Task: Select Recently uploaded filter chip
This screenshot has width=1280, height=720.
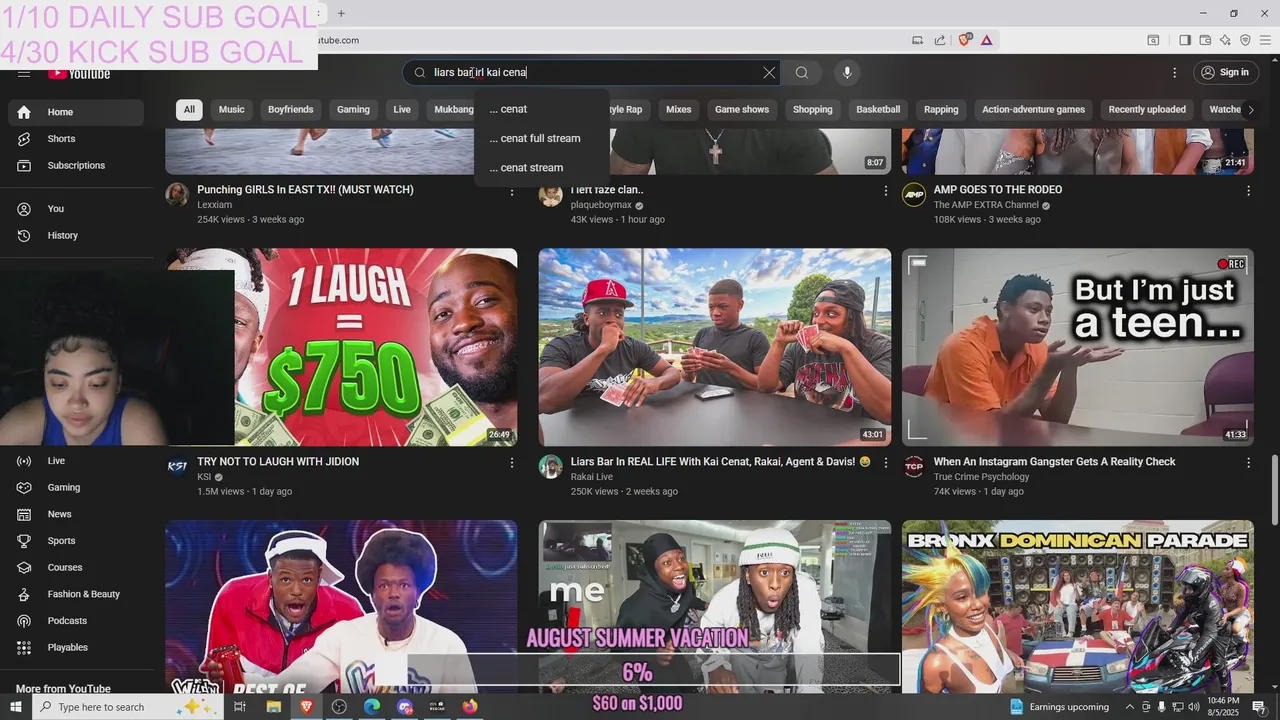Action: [1147, 110]
